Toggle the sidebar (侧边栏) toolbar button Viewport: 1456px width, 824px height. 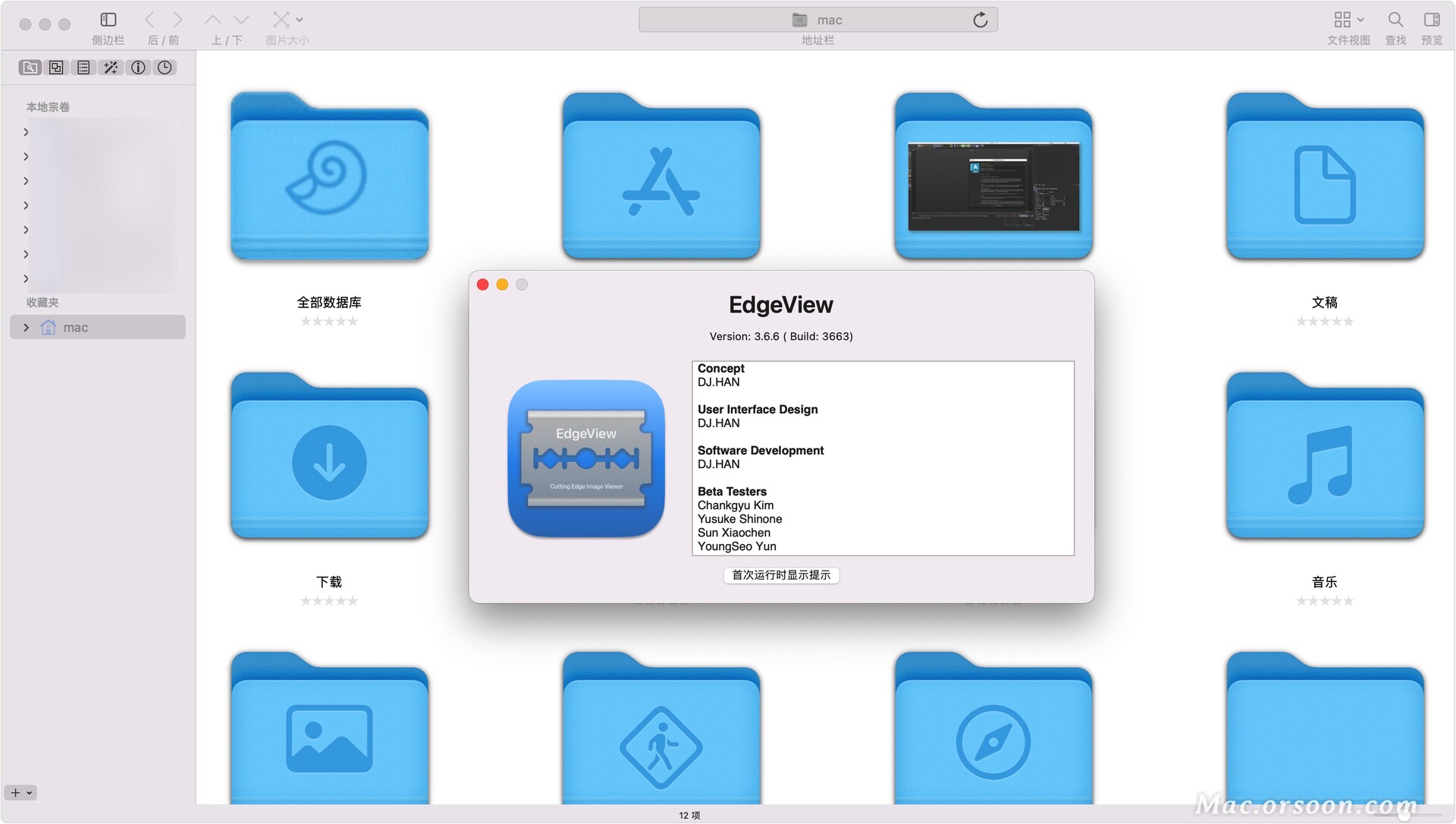[108, 20]
